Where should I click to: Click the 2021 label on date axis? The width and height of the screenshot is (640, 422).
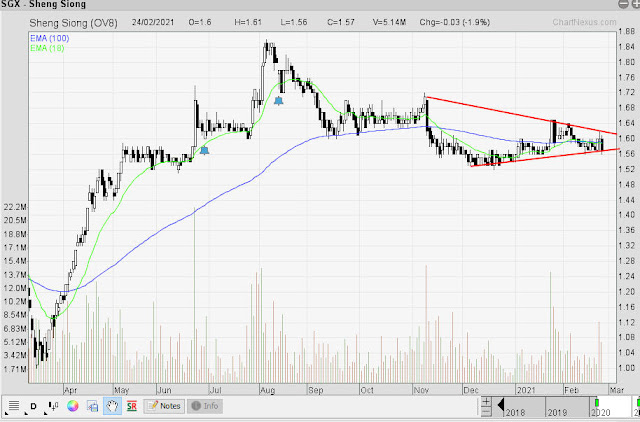[526, 390]
